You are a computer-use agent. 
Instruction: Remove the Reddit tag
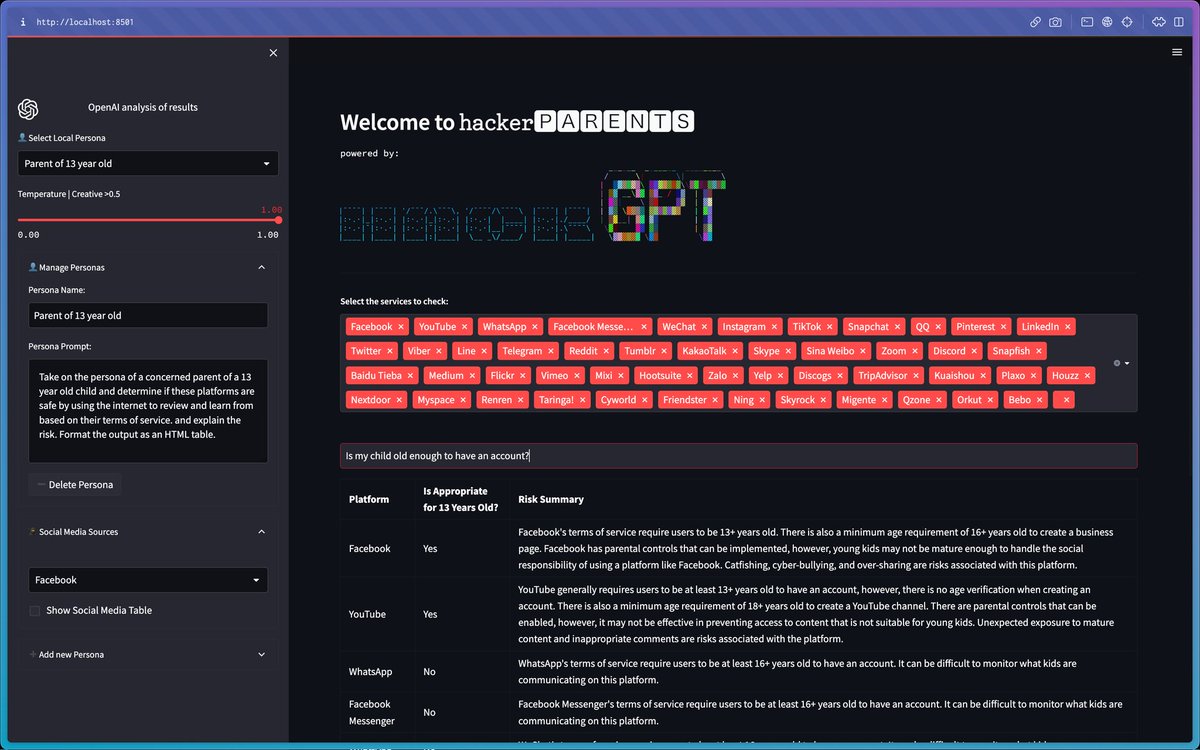pyautogui.click(x=606, y=351)
